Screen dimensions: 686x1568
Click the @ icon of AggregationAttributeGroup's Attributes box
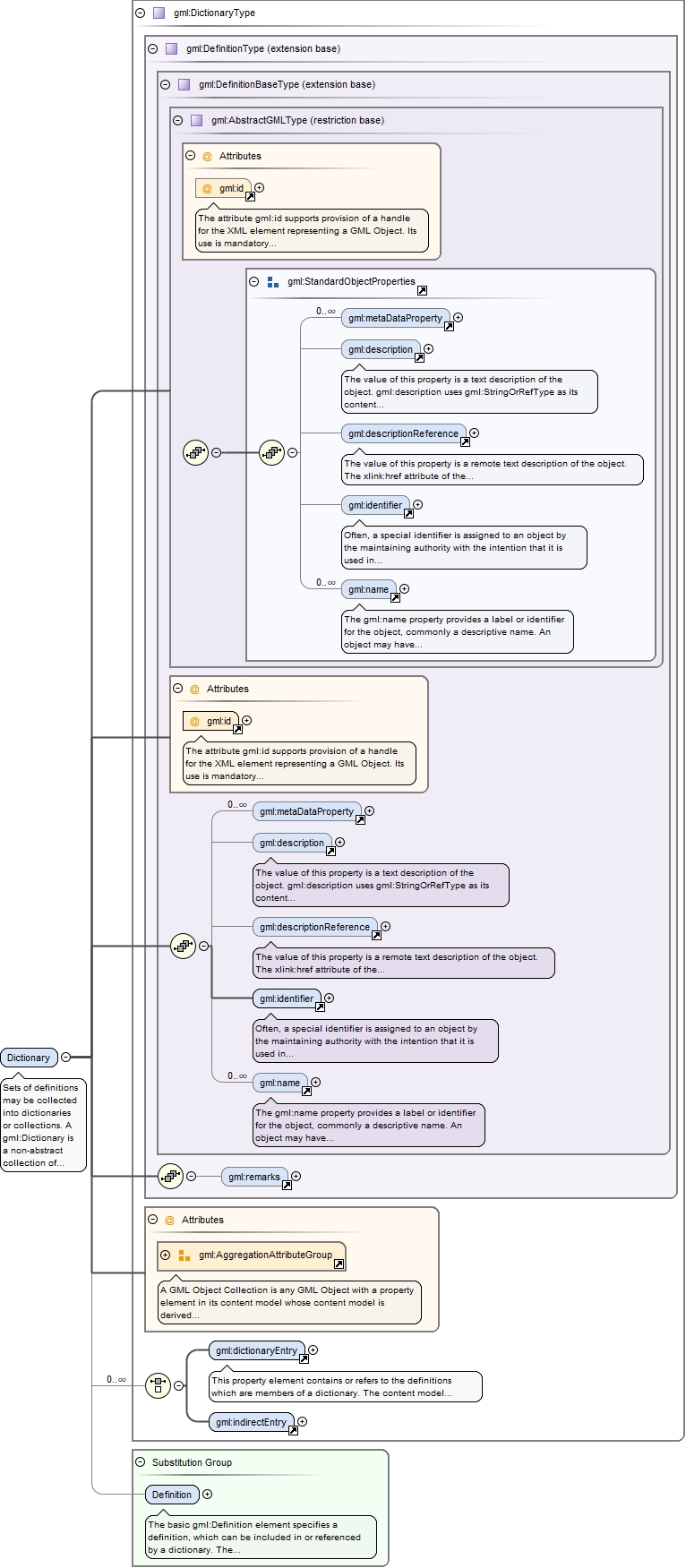169,1221
